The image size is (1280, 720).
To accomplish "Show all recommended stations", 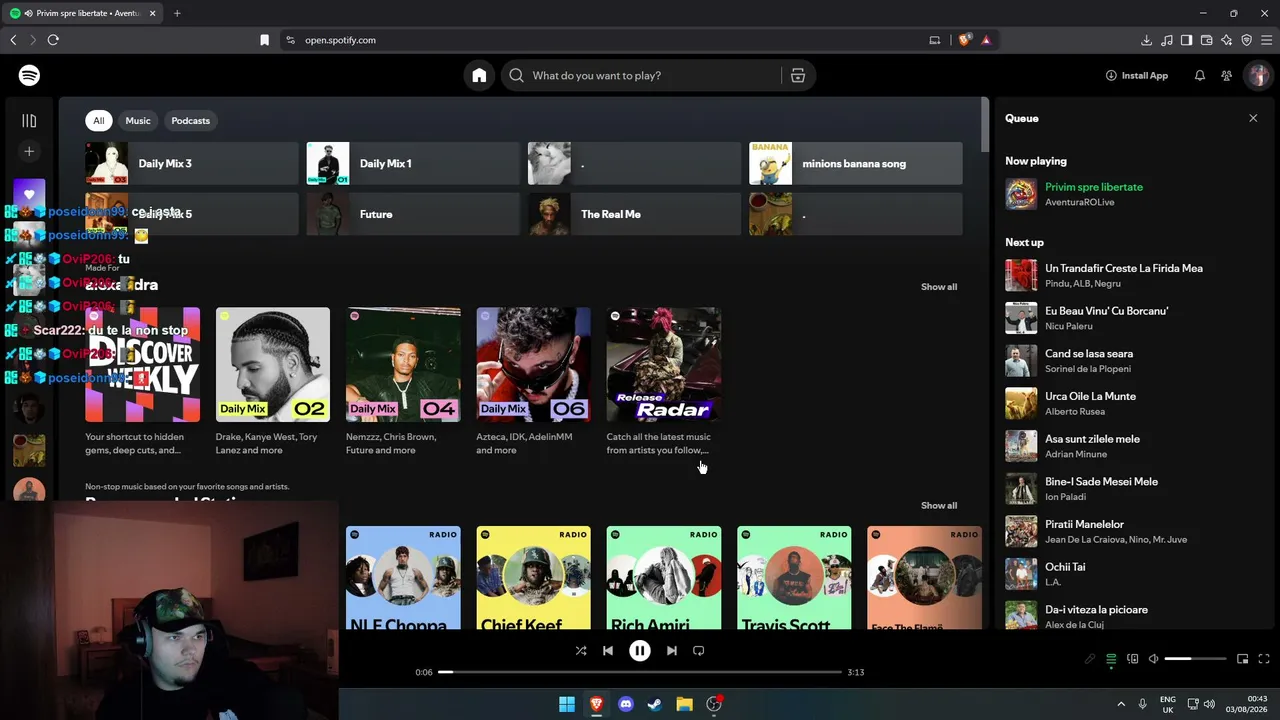I will pos(939,506).
